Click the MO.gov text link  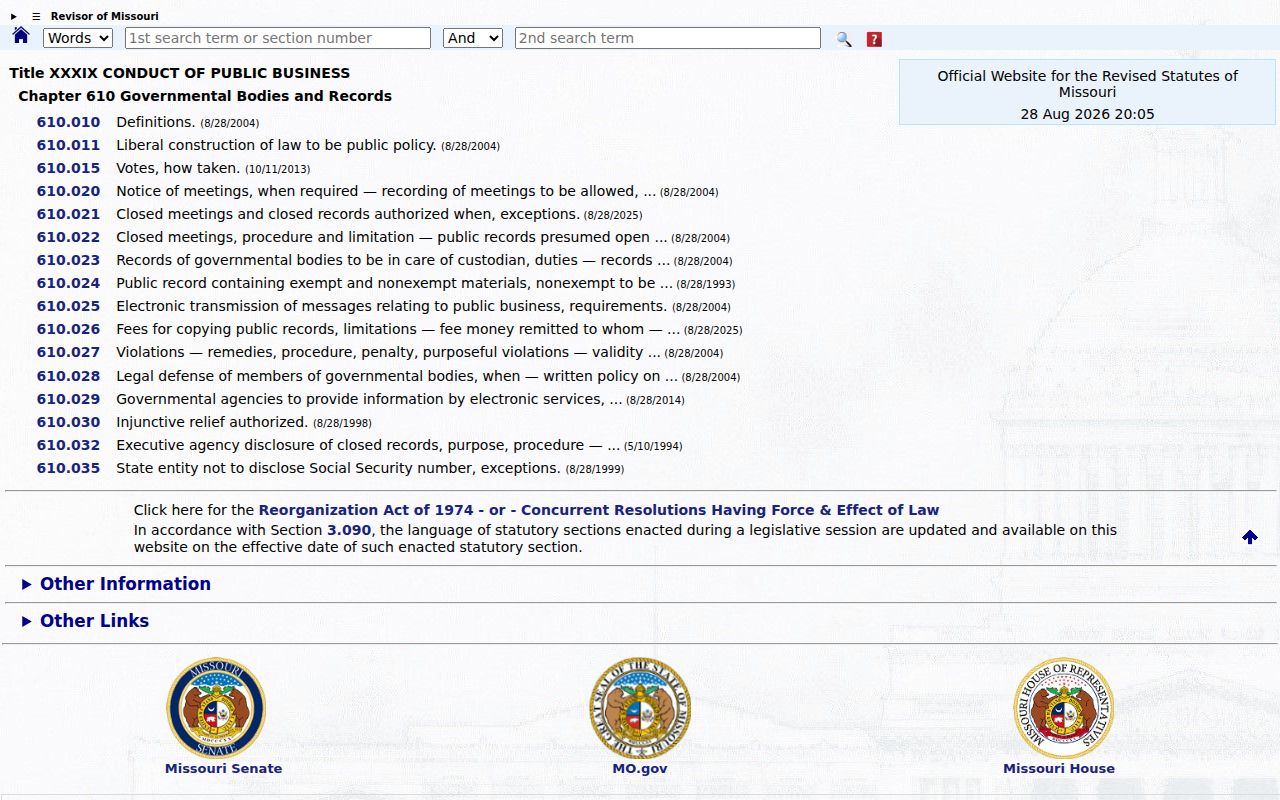click(x=640, y=769)
